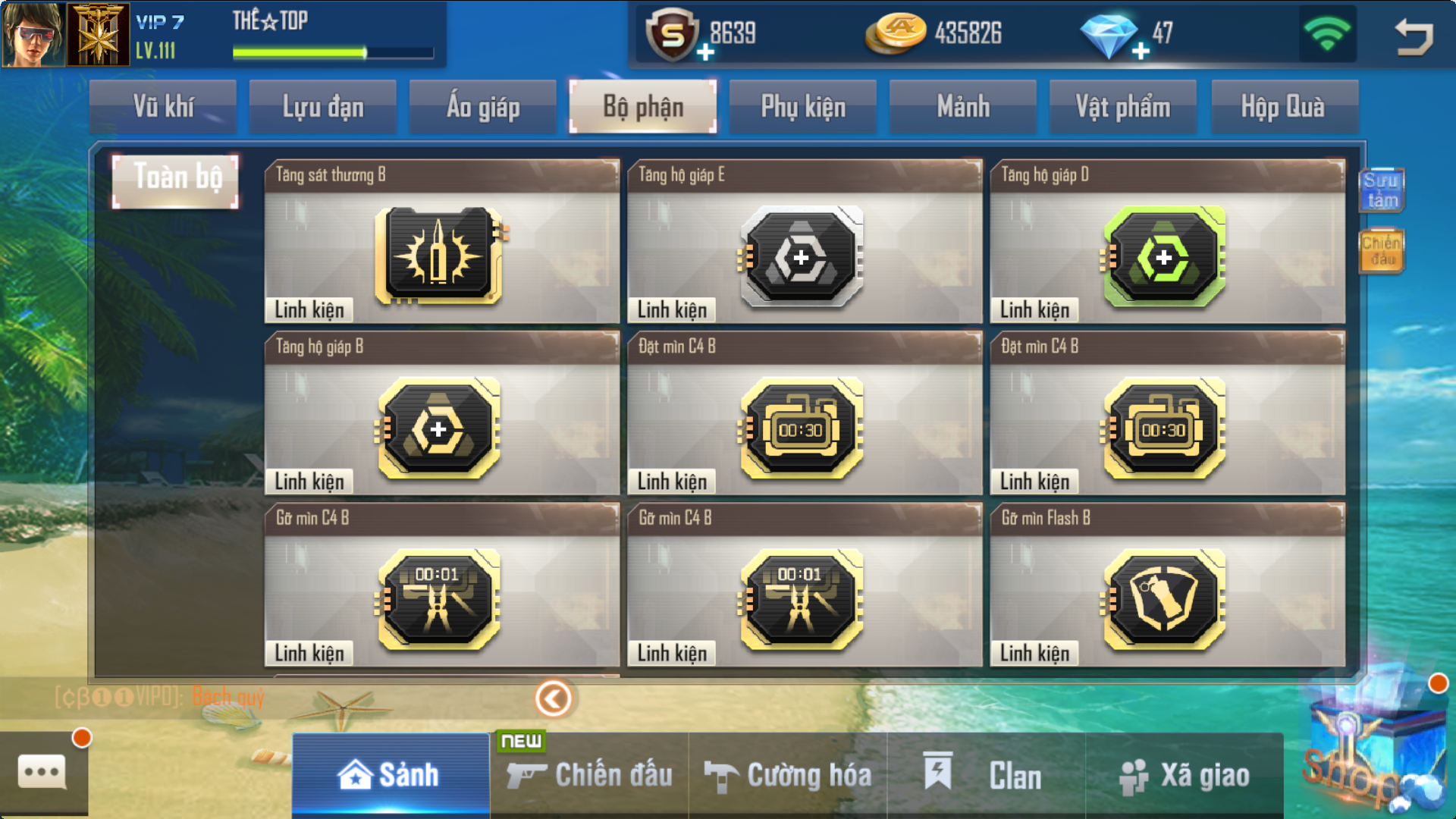Select the Tăng sát thương B bullet icon

coord(440,256)
